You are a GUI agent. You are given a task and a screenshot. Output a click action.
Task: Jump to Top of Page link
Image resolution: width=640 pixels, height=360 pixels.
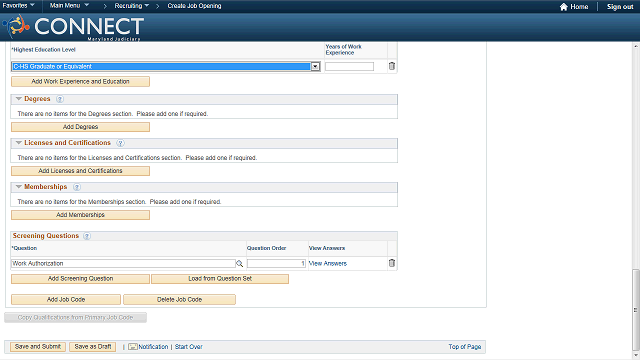465,347
